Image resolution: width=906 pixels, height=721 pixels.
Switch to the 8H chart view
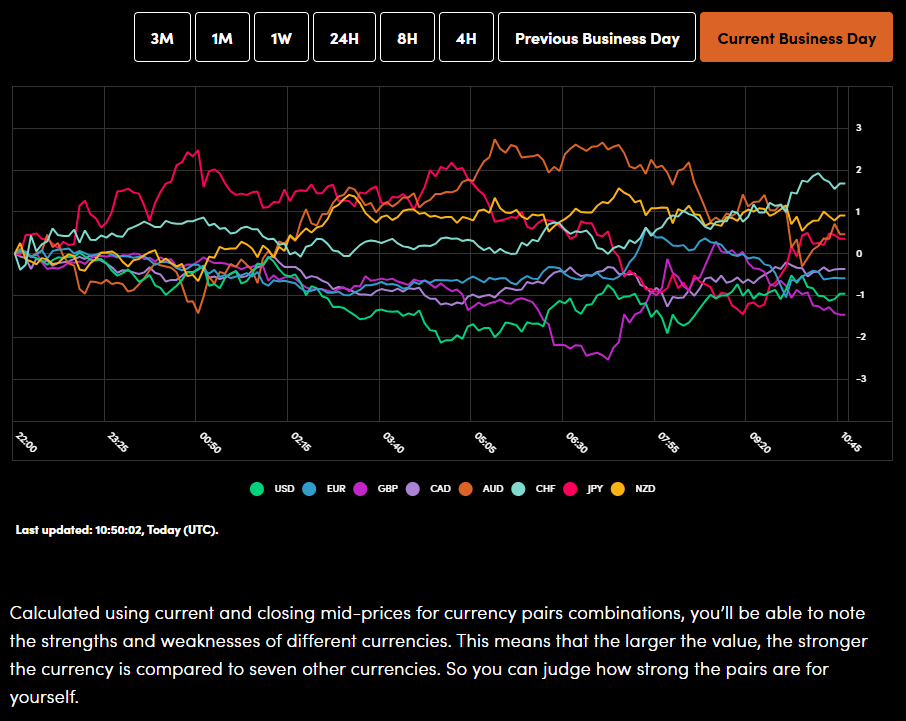(x=407, y=37)
